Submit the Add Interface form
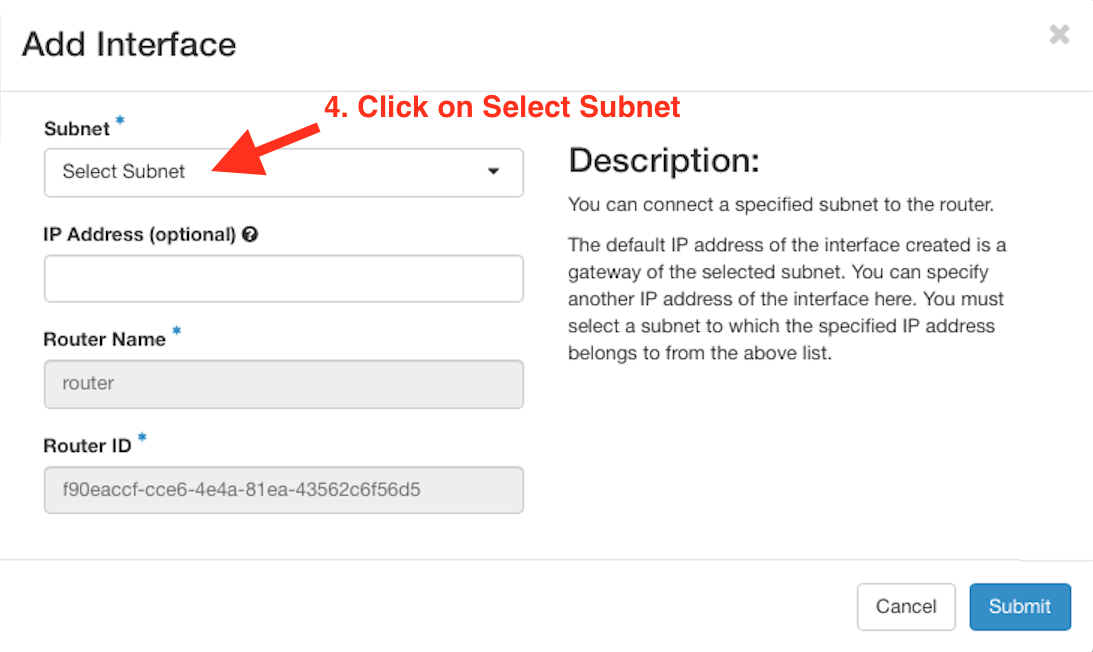This screenshot has width=1093, height=652. (1020, 607)
